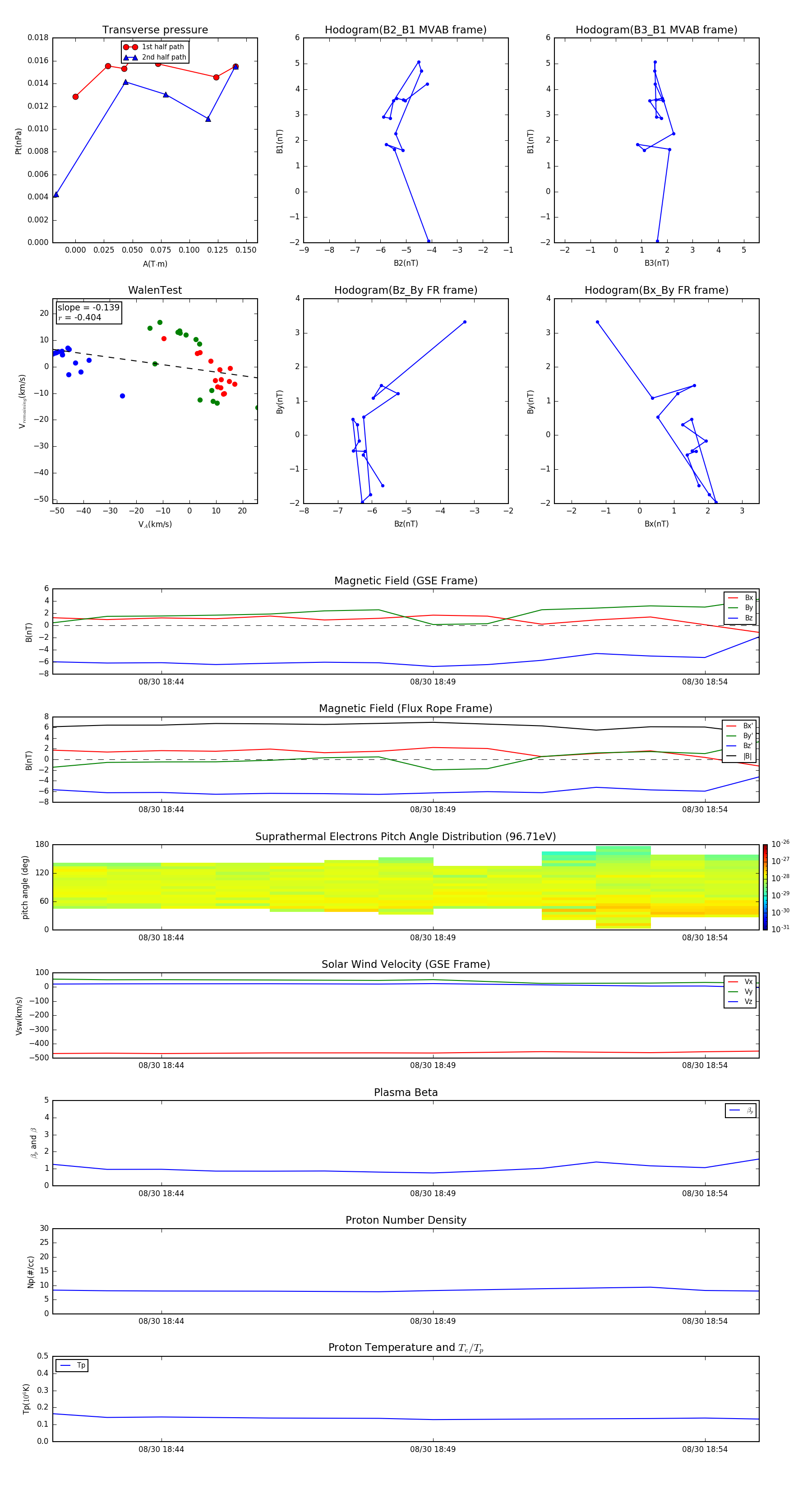Screen dimensions: 812x1489
Task: Click the pitch angle color scale bar
Action: (x=765, y=887)
